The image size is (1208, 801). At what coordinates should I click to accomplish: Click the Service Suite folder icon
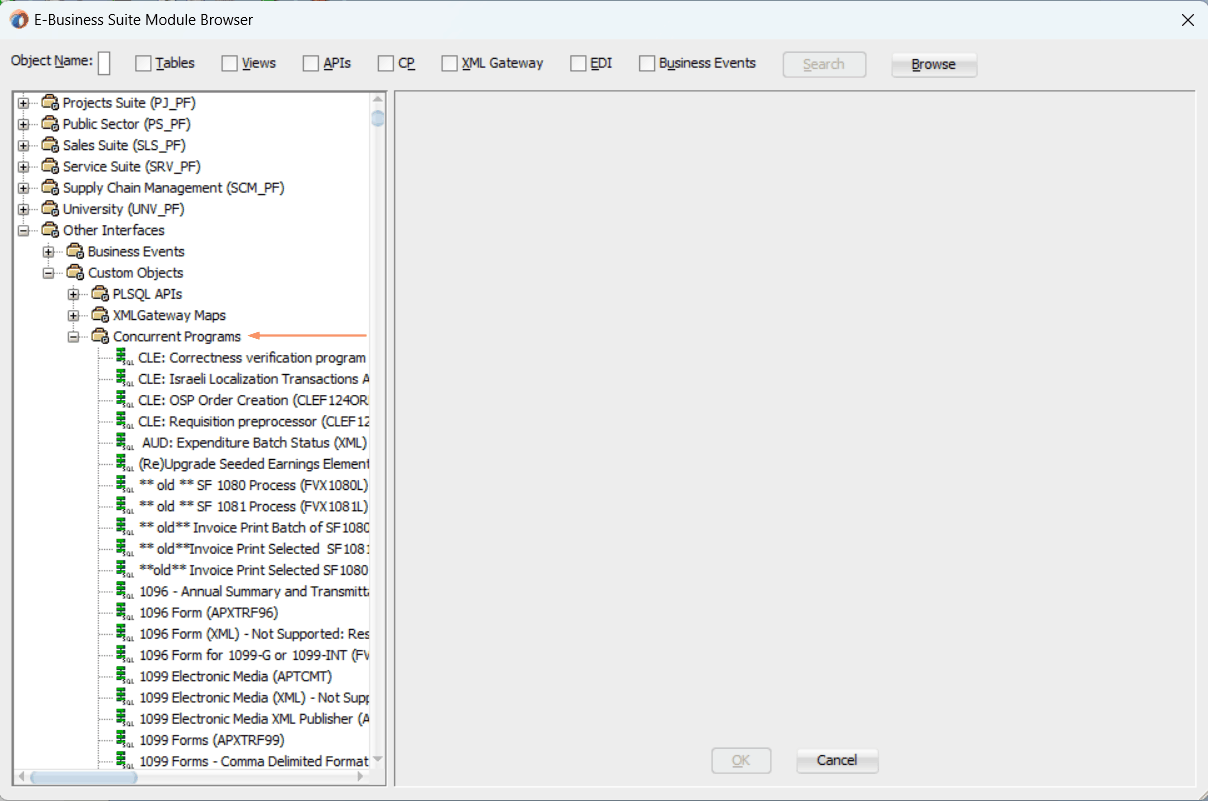coord(50,166)
